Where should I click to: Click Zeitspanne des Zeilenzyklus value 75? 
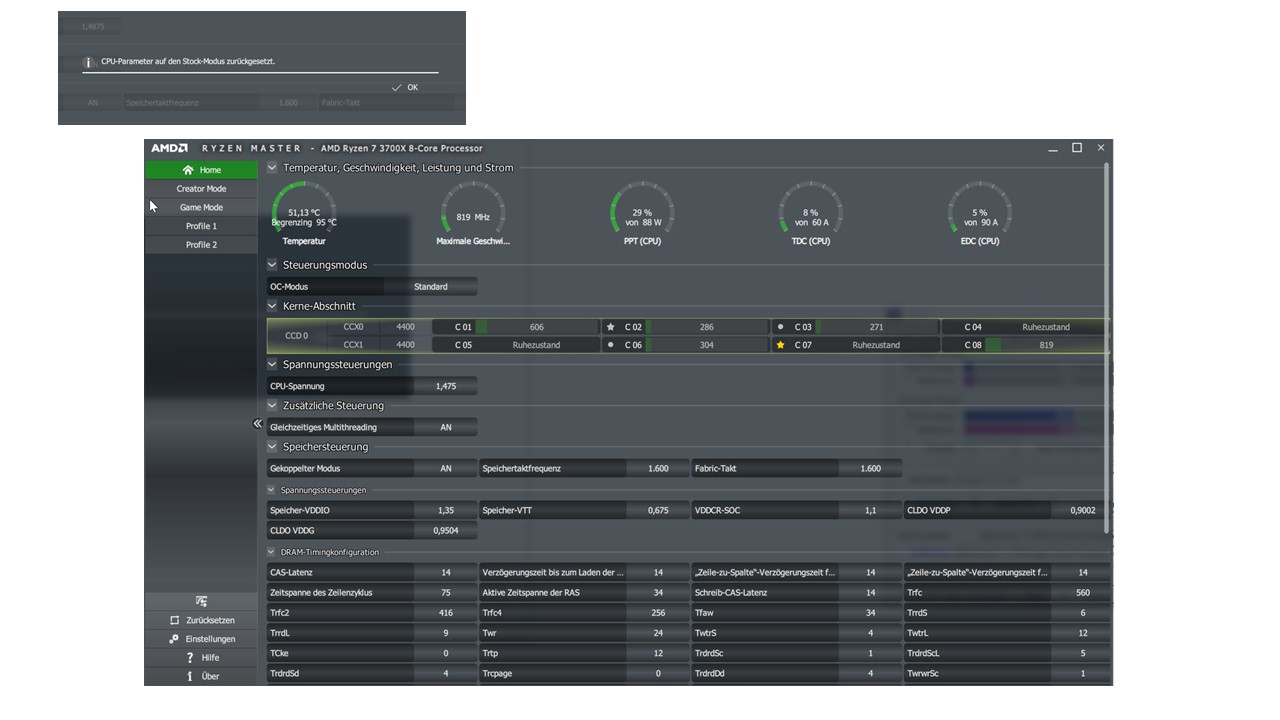pyautogui.click(x=446, y=593)
